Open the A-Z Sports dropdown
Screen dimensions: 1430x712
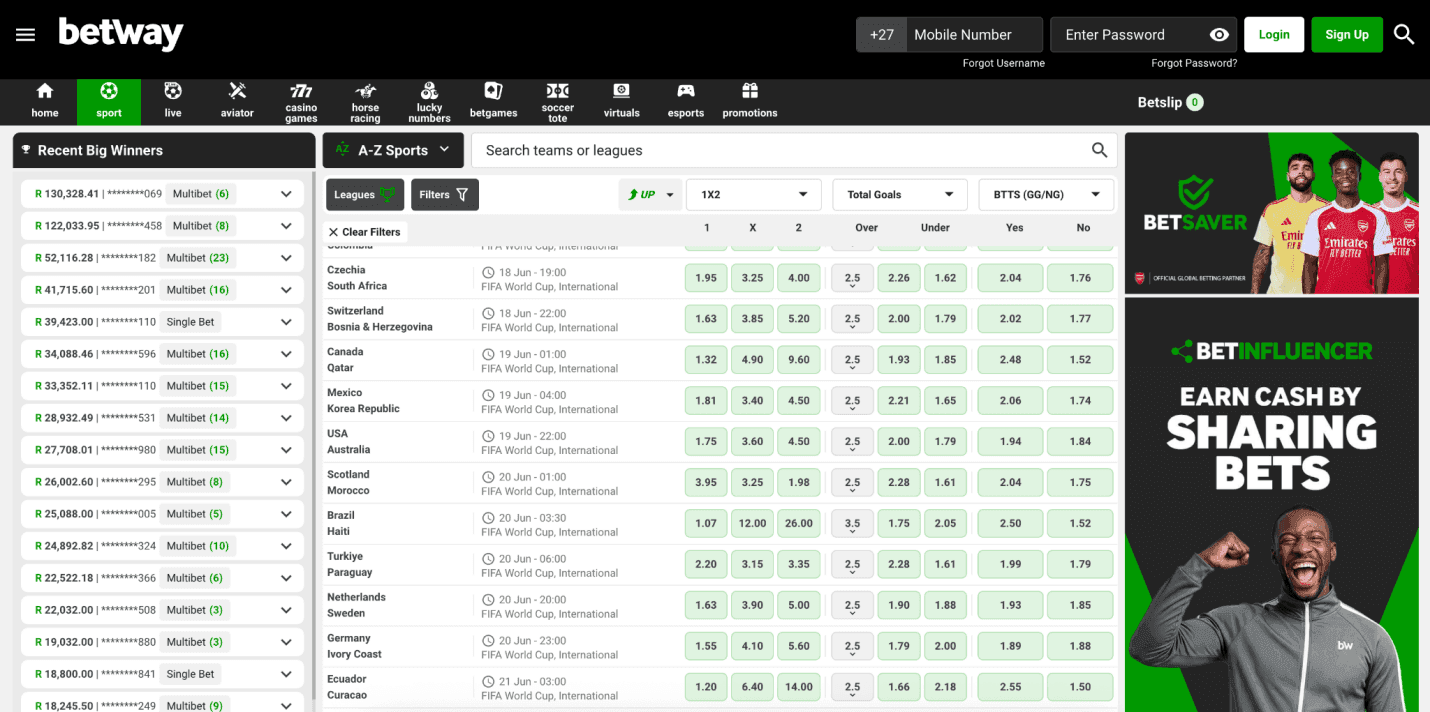[393, 150]
